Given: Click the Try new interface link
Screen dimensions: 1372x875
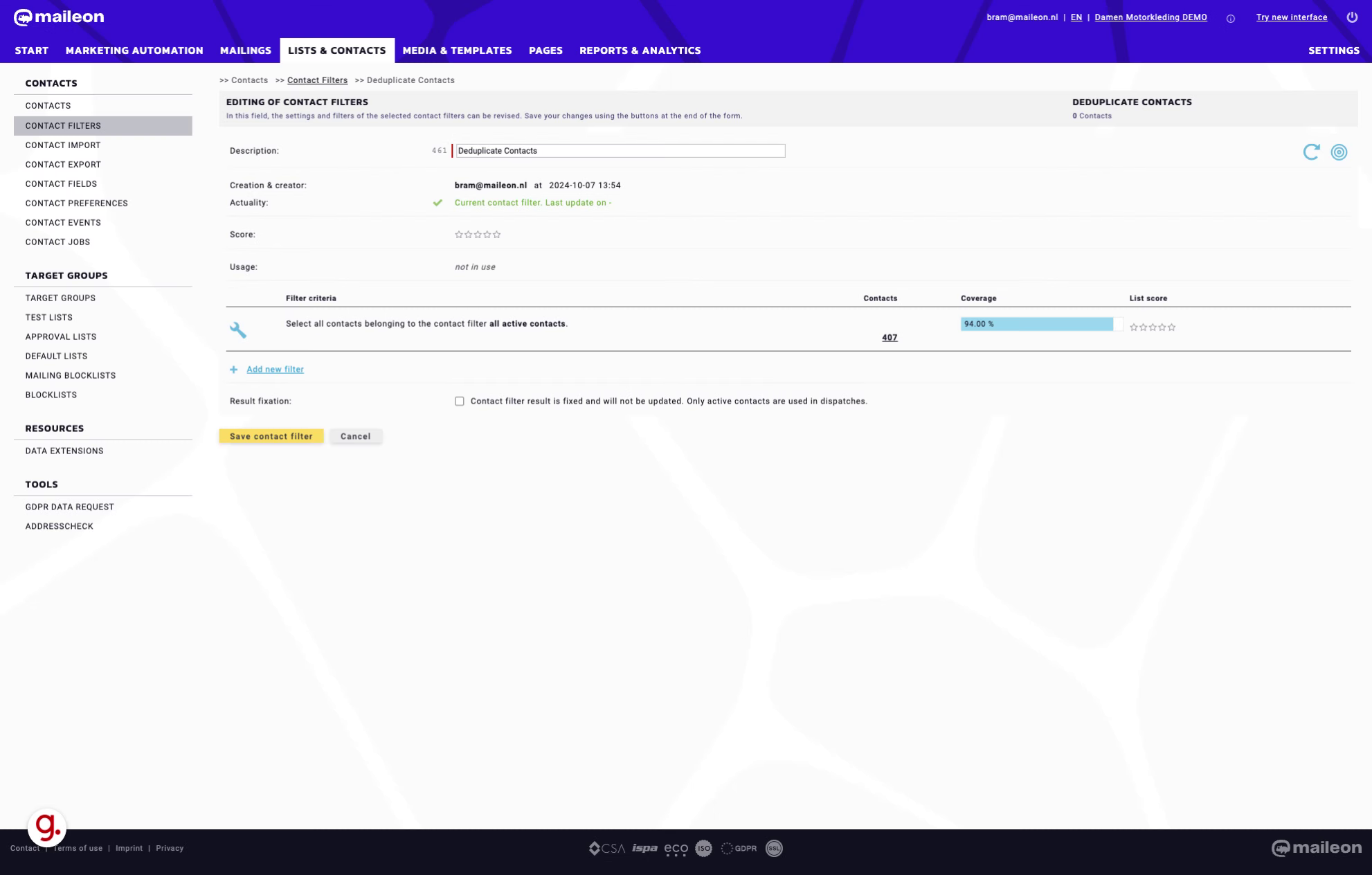Looking at the screenshot, I should click(x=1292, y=17).
